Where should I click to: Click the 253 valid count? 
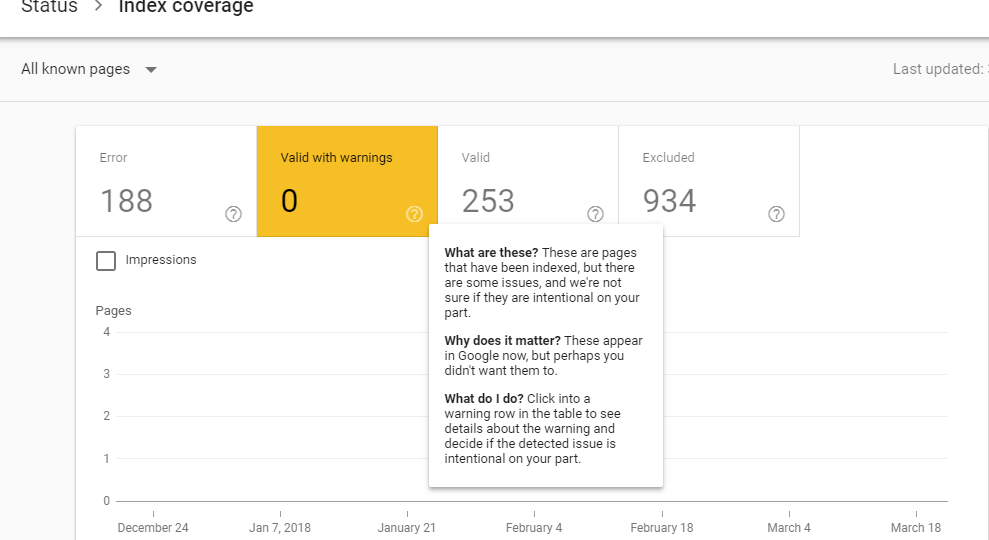click(488, 201)
